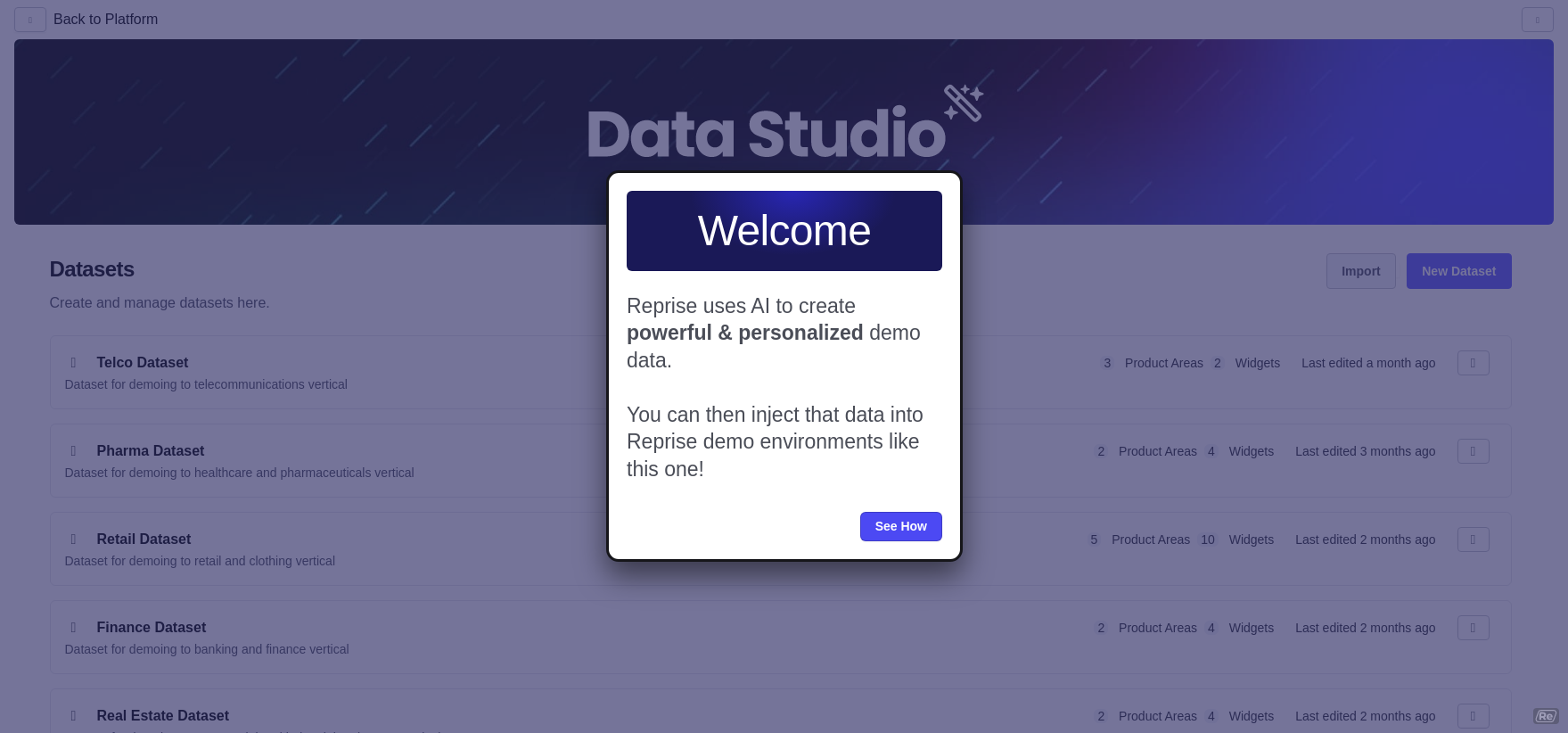
Task: Click the Back to Platform link
Action: pyautogui.click(x=105, y=20)
